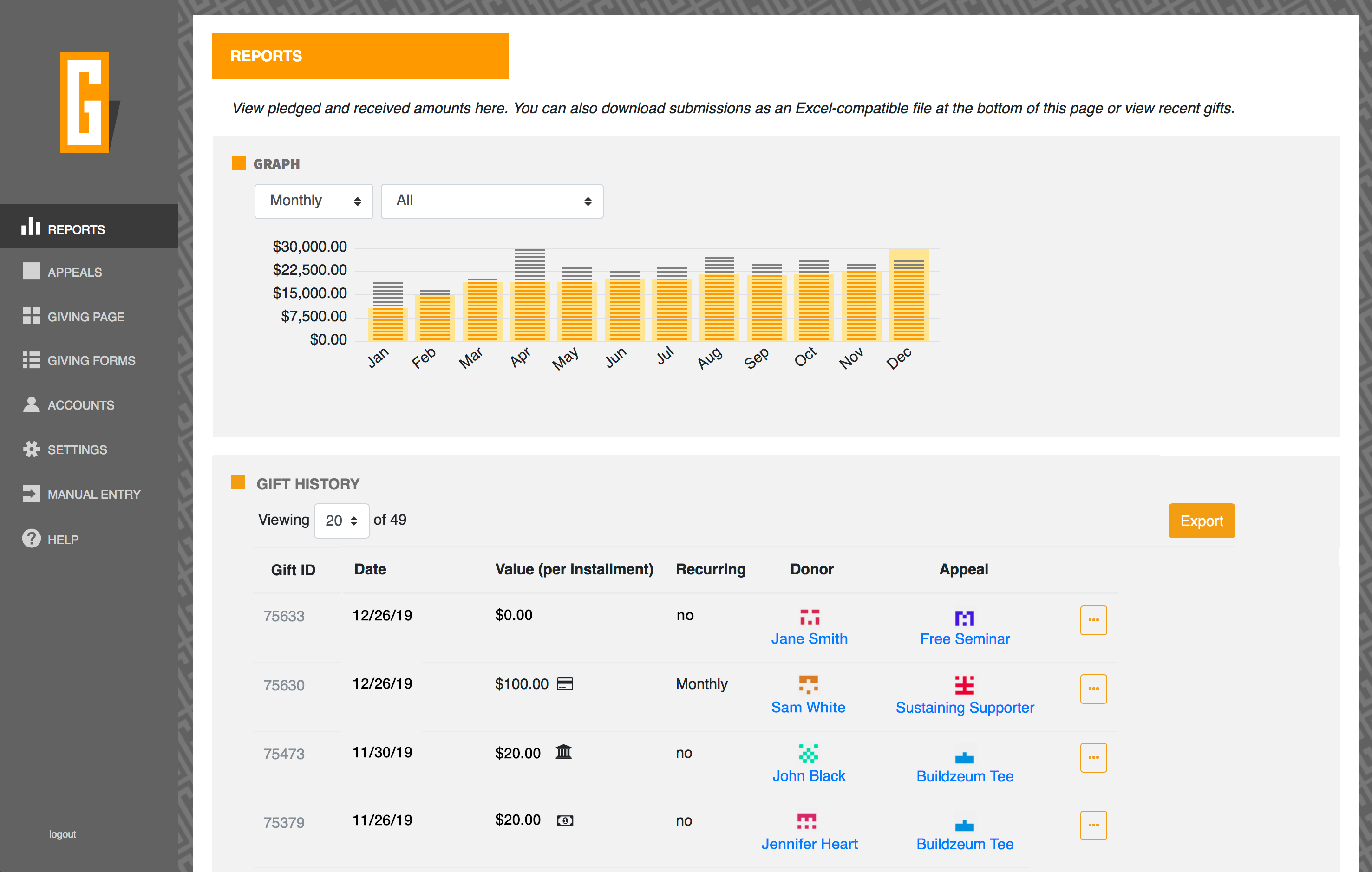Click the Export button

click(x=1202, y=520)
